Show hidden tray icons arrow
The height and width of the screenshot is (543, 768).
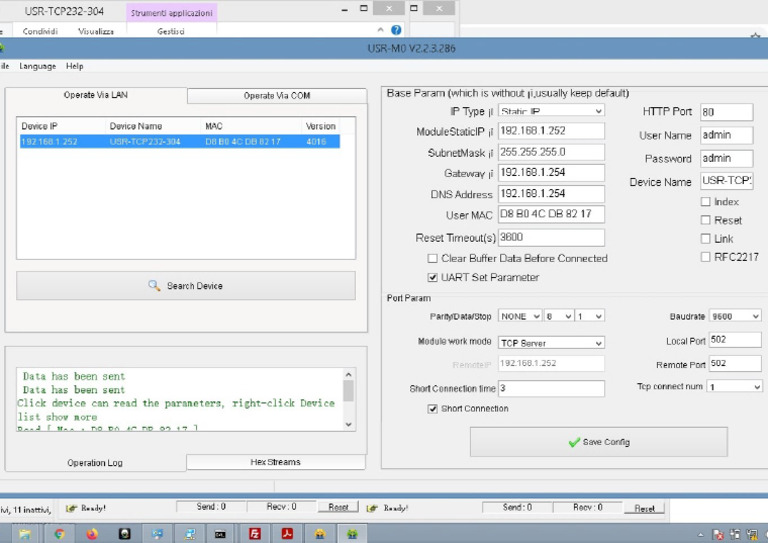(x=701, y=535)
